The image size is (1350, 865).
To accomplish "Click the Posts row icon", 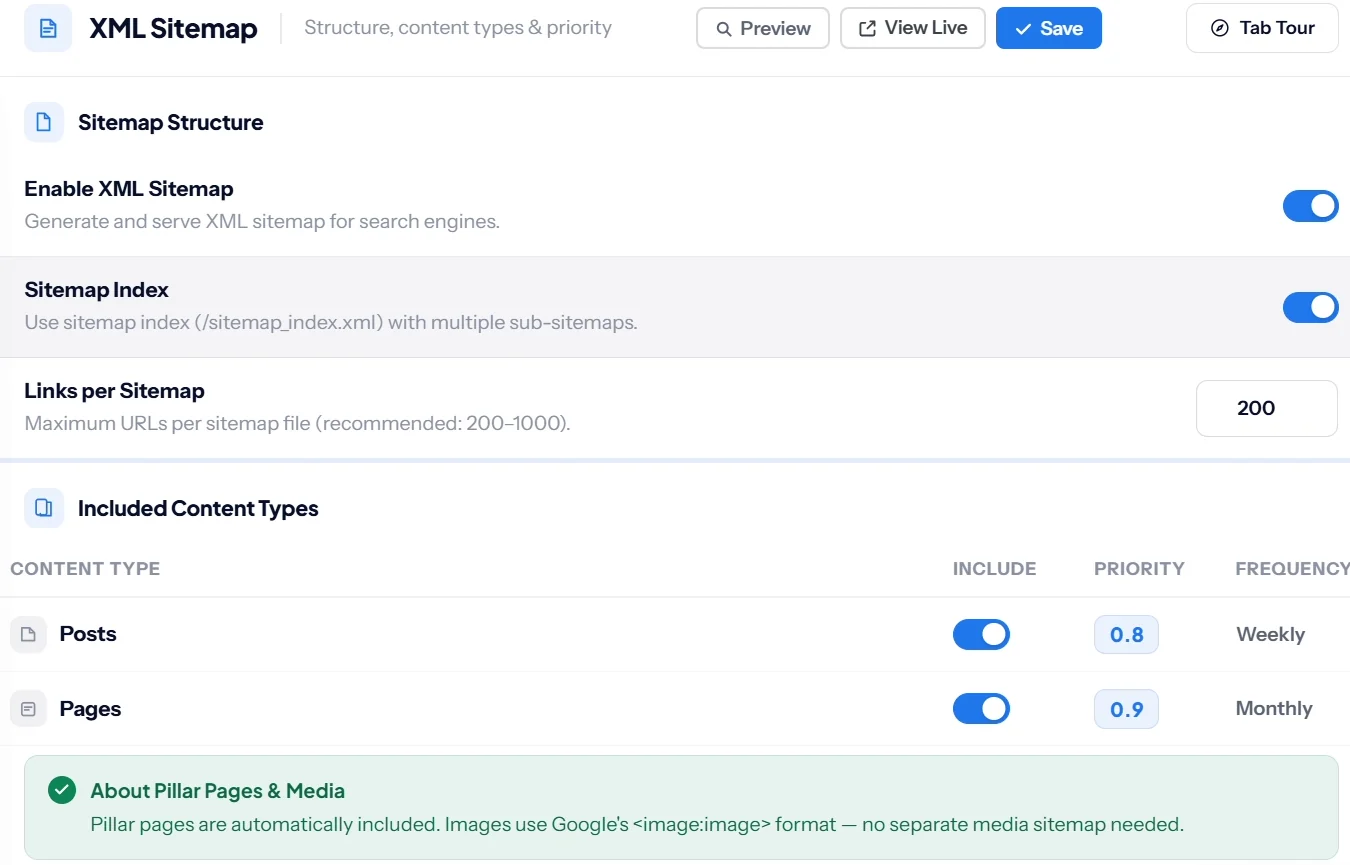I will pyautogui.click(x=28, y=634).
